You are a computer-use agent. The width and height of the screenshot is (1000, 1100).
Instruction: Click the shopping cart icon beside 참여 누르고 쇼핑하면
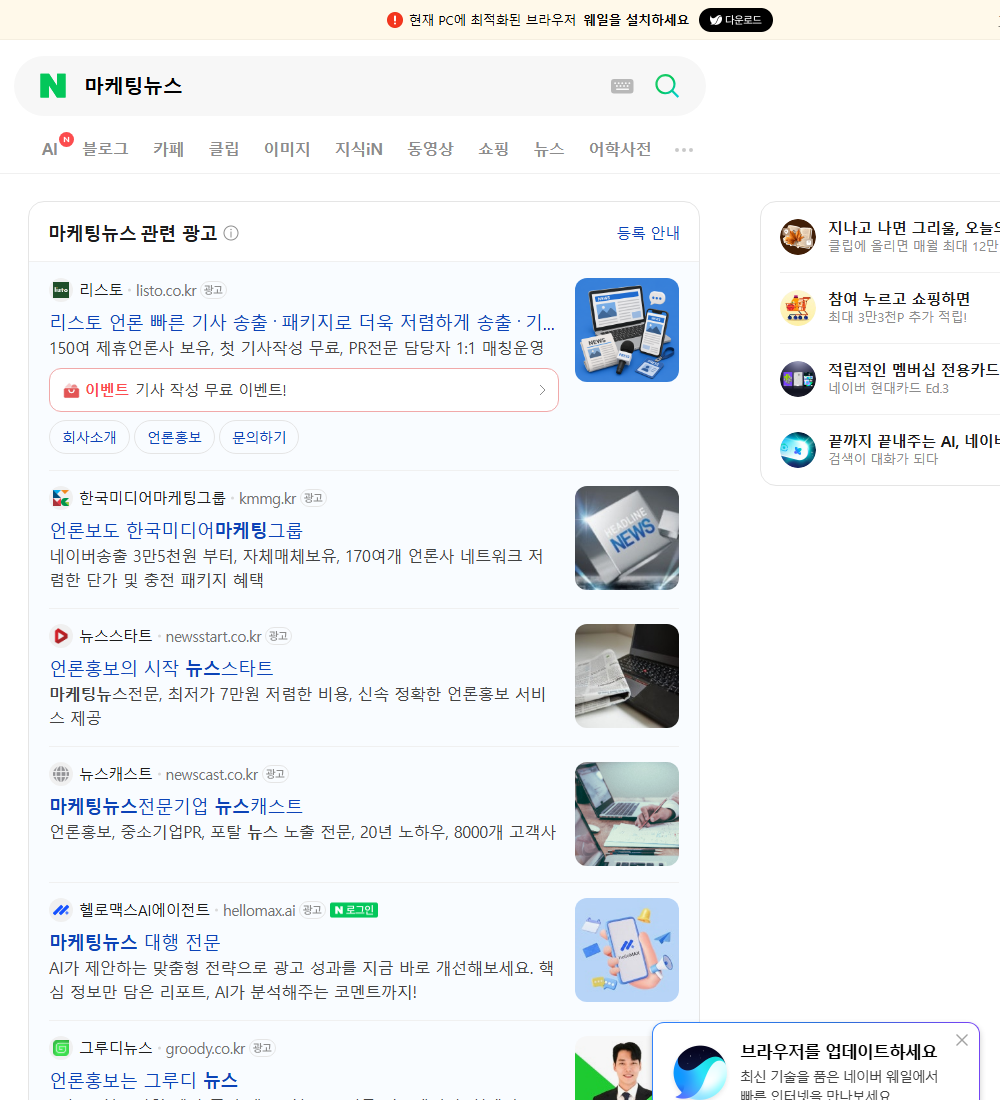[798, 308]
